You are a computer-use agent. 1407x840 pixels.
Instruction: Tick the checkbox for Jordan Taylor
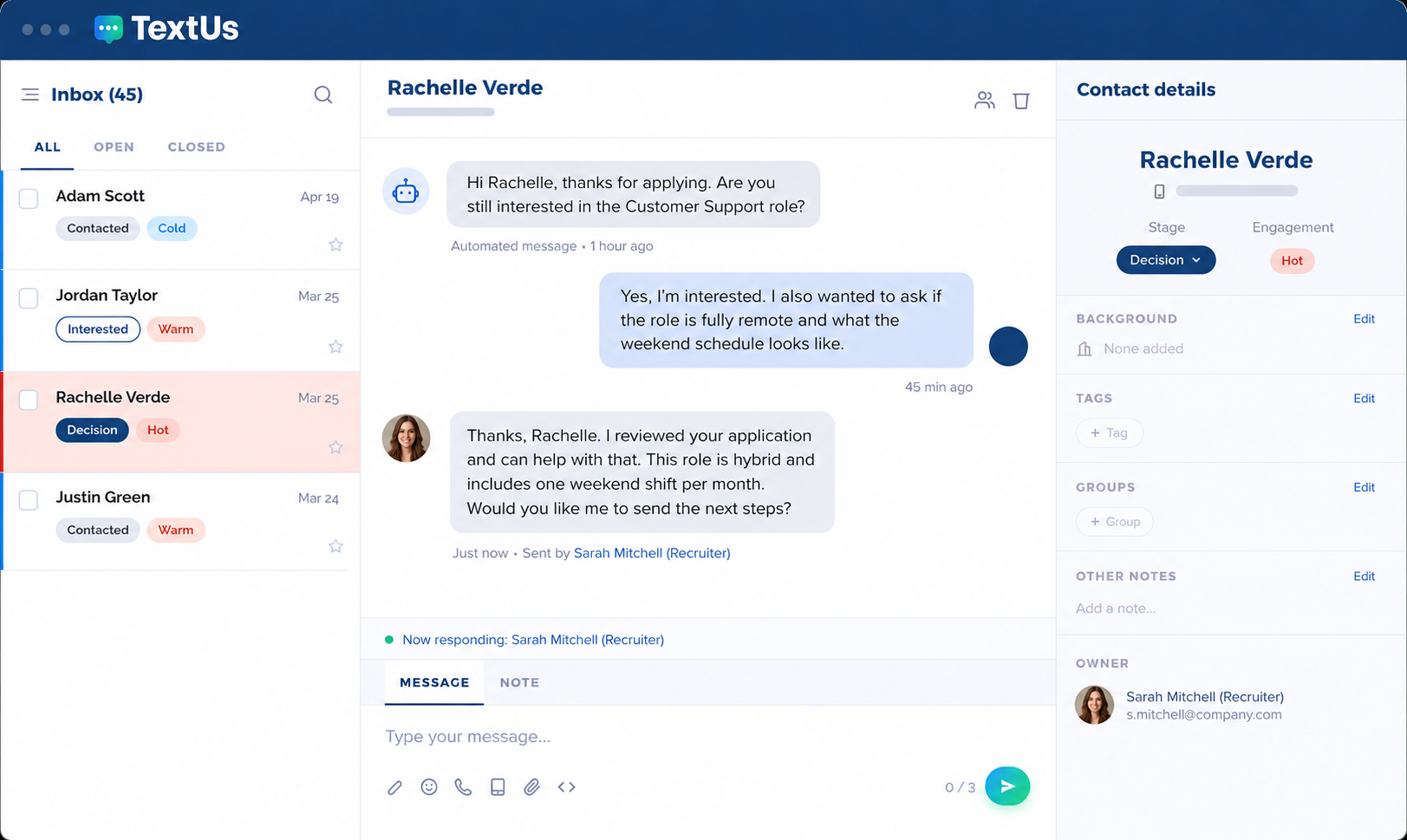coord(29,298)
